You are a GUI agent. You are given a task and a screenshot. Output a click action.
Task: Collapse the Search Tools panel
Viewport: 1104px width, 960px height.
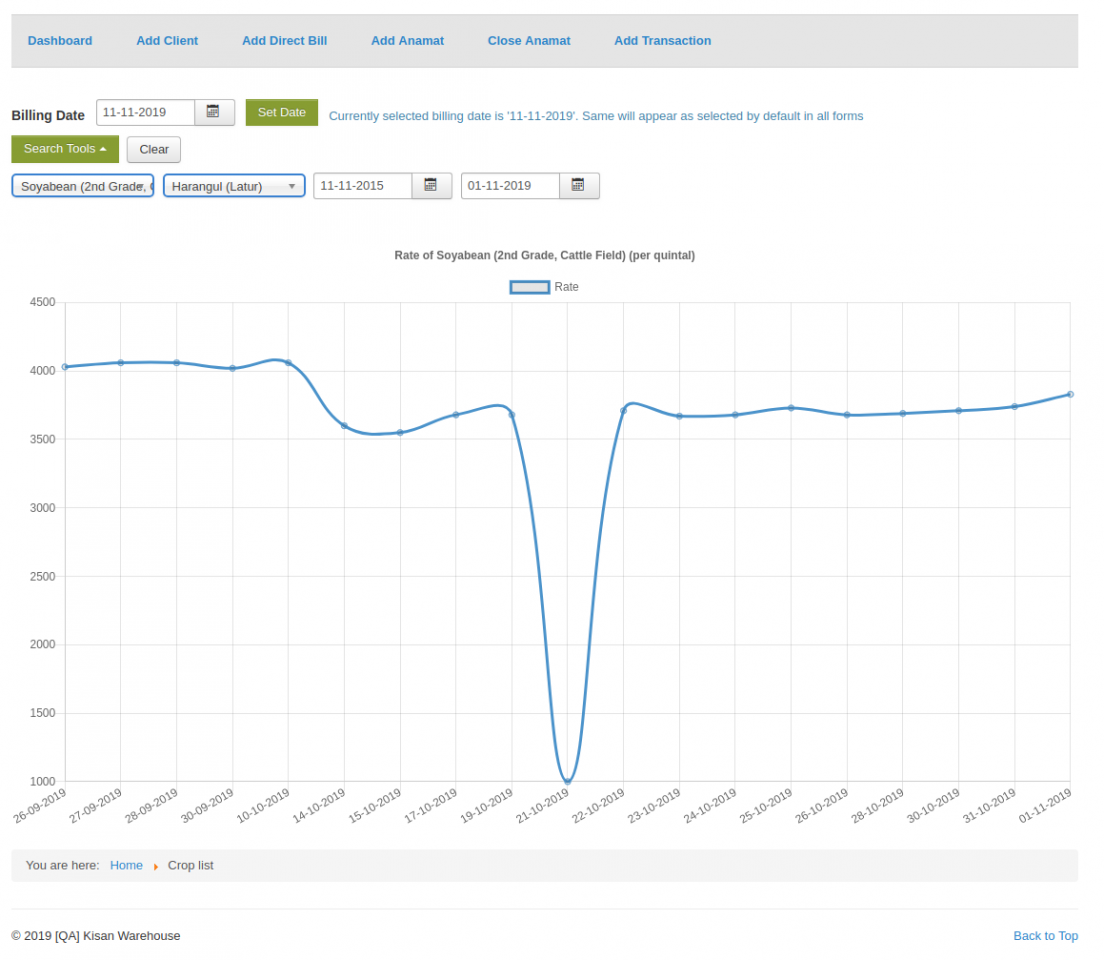pos(65,149)
